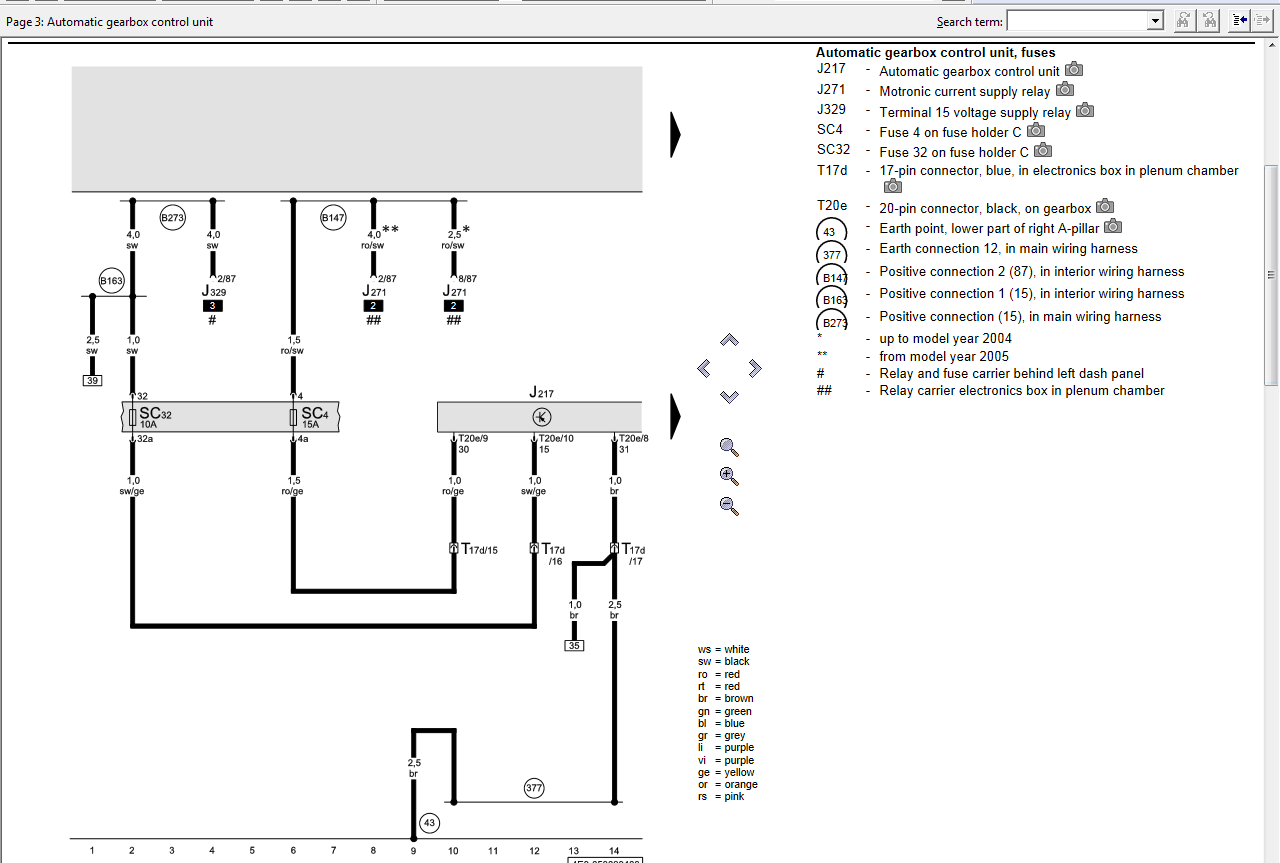Pan diagram right with the right chevron
The image size is (1280, 863).
point(755,368)
